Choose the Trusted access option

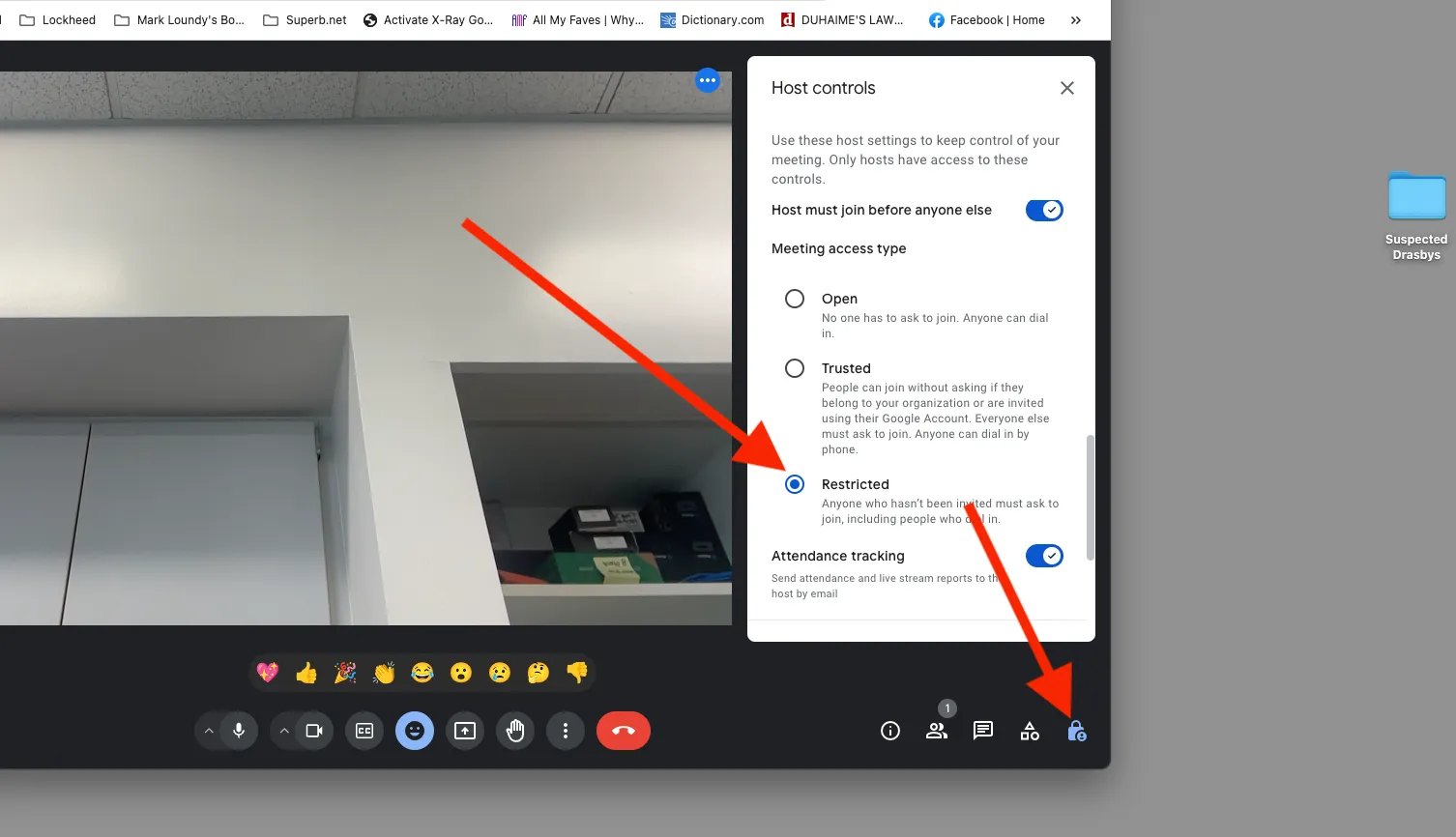point(795,368)
